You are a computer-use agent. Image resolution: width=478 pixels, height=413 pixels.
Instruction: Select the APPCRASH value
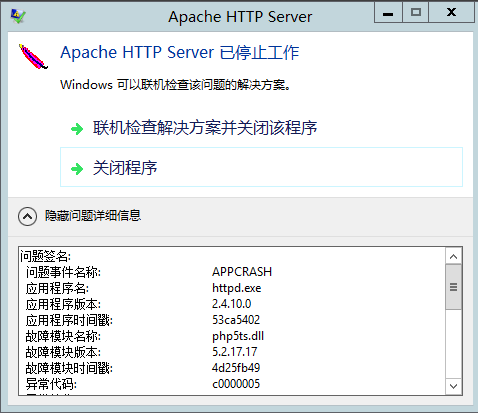242,272
